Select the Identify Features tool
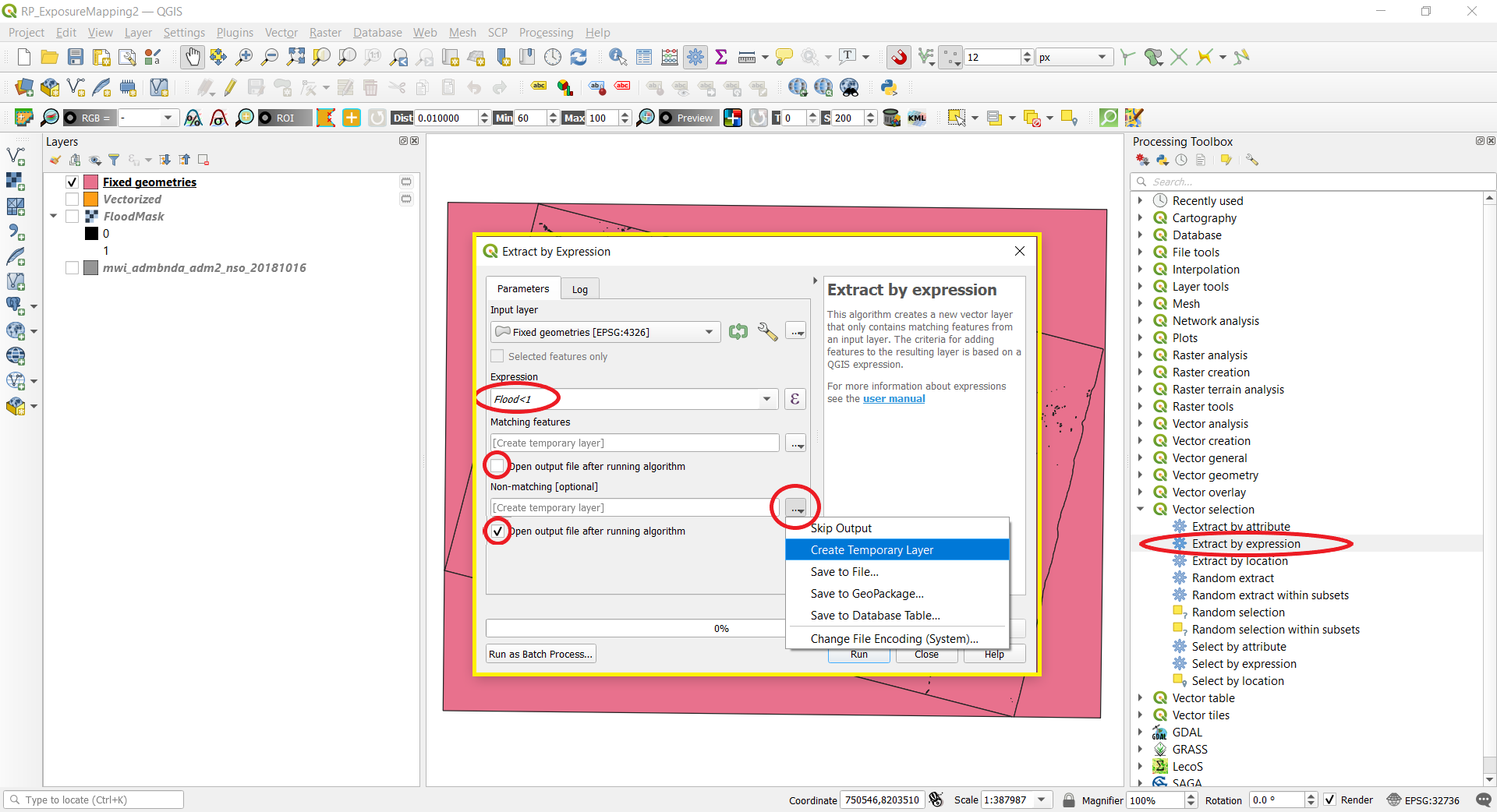Screen dimensions: 1497x812 (618, 57)
